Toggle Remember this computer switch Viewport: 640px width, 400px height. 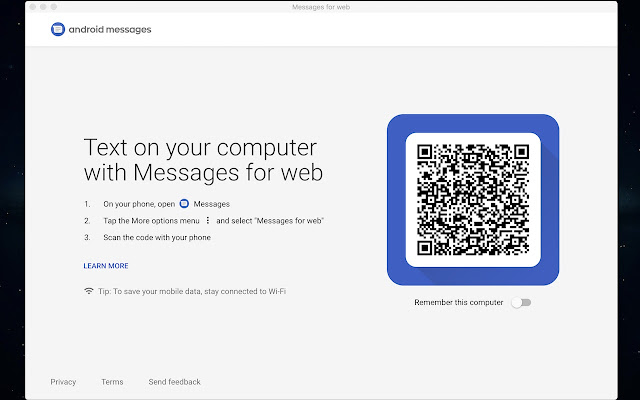click(x=521, y=302)
